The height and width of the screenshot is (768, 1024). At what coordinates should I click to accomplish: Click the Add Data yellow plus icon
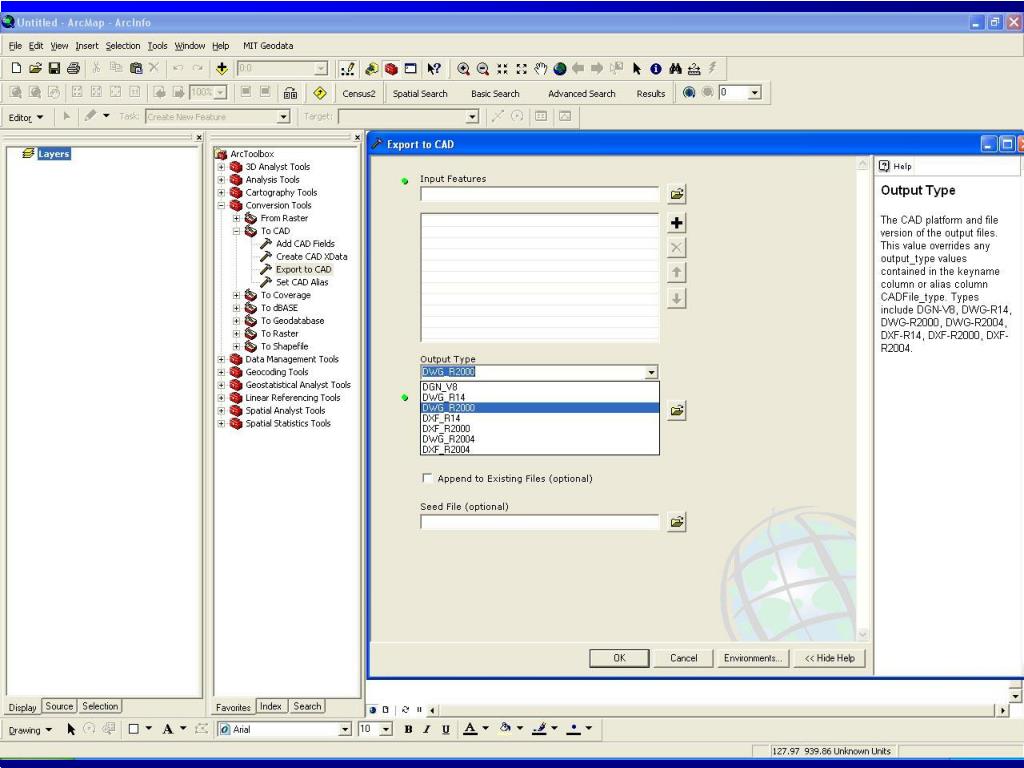click(x=222, y=68)
